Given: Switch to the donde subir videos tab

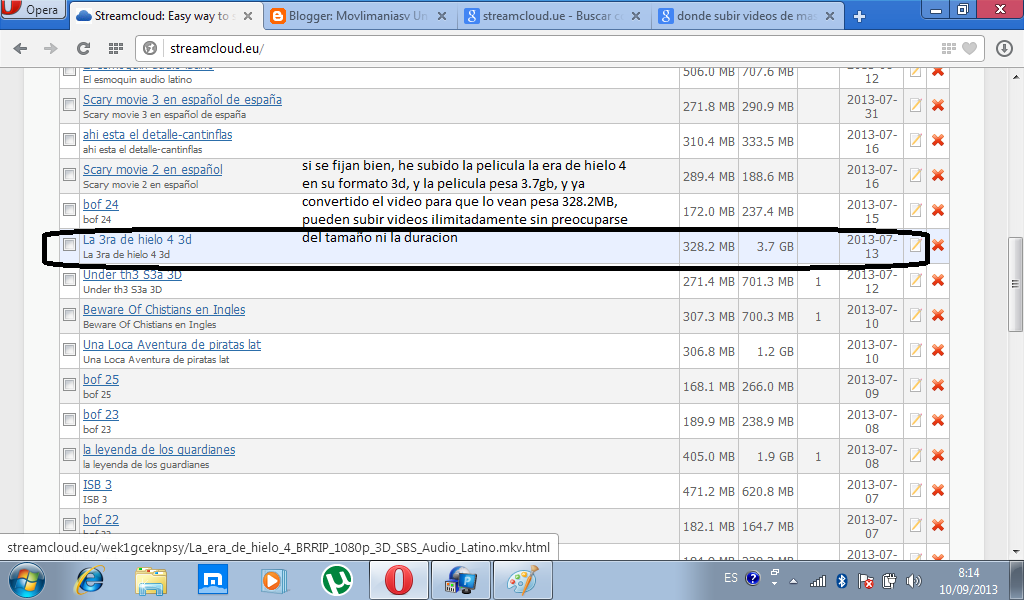Looking at the screenshot, I should pos(746,16).
